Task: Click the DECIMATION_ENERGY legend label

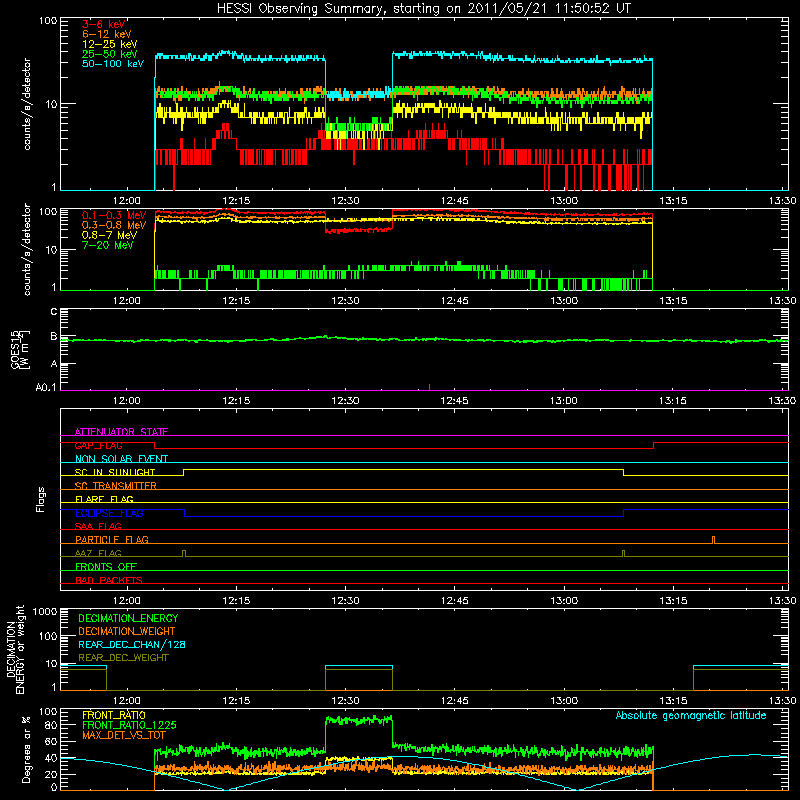Action: (x=128, y=618)
